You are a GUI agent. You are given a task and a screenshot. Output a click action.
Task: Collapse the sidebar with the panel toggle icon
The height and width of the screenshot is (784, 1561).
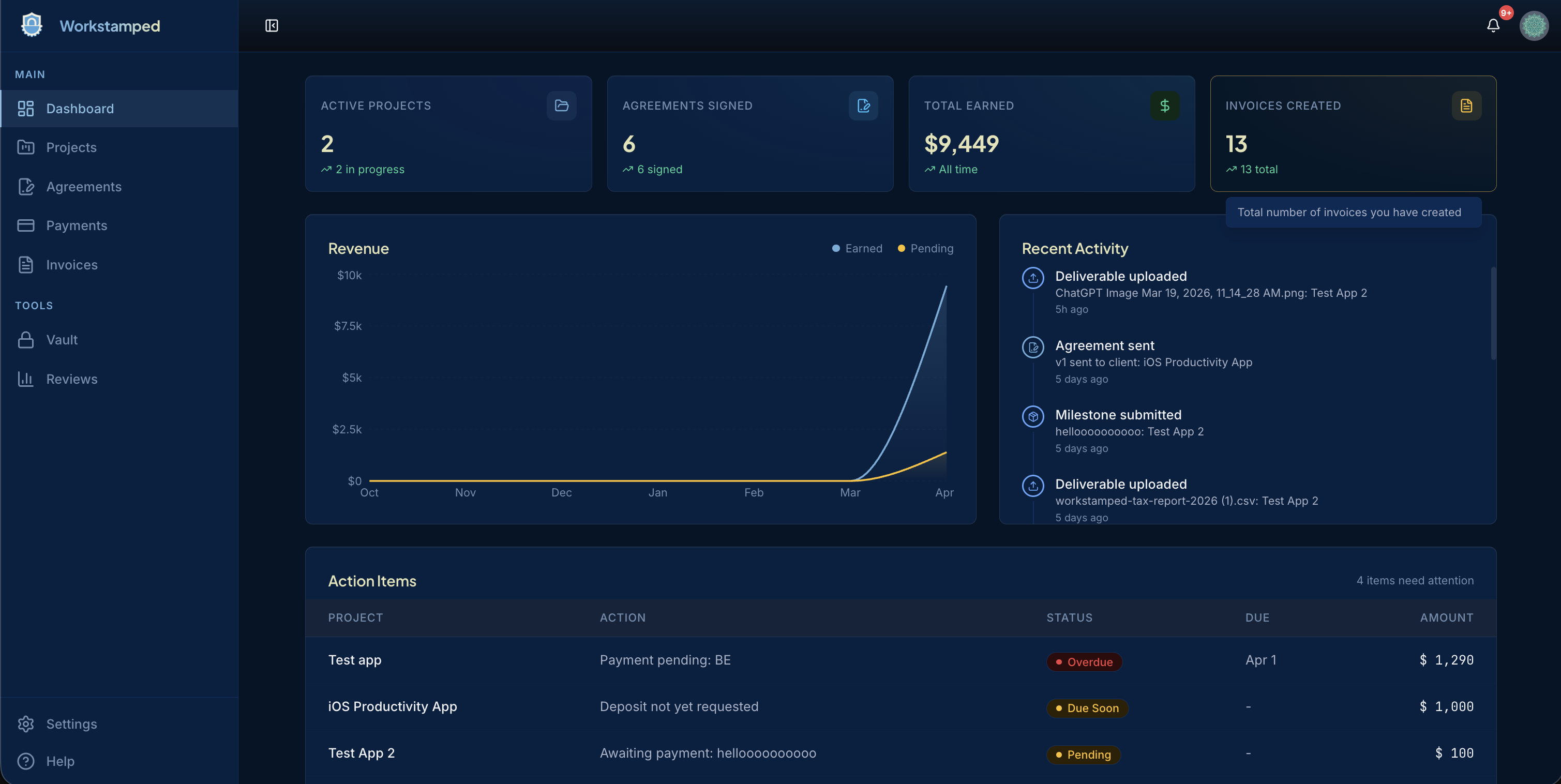pos(272,25)
